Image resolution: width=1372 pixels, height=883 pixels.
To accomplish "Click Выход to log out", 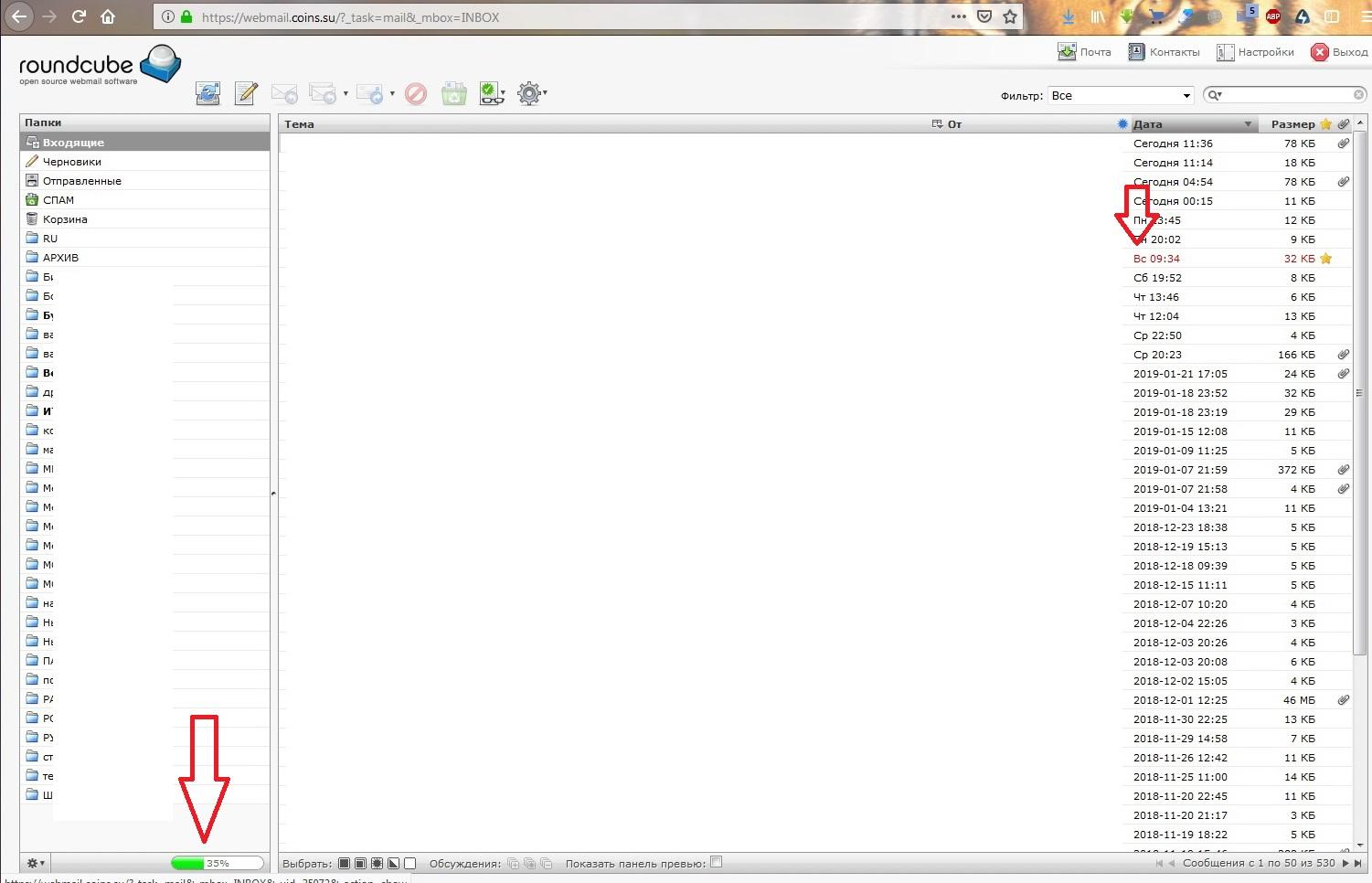I will [x=1339, y=52].
